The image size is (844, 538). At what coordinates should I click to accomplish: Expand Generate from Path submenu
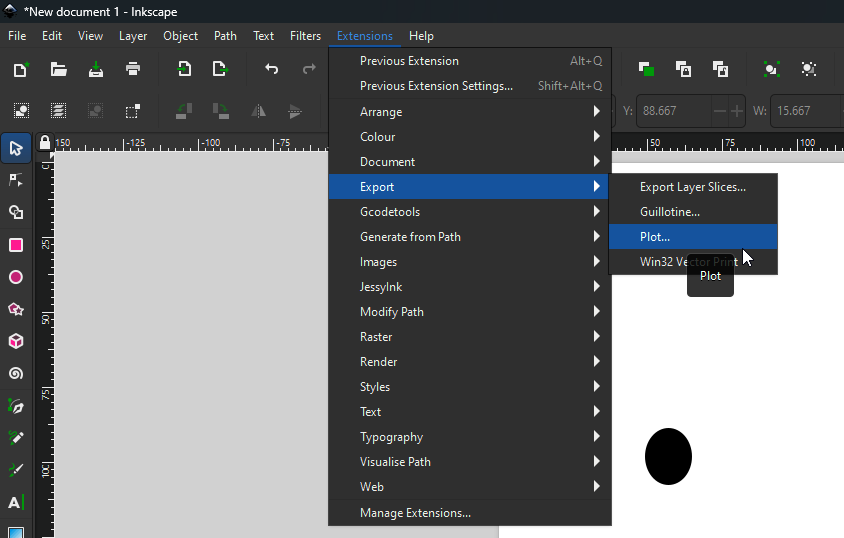(x=469, y=237)
